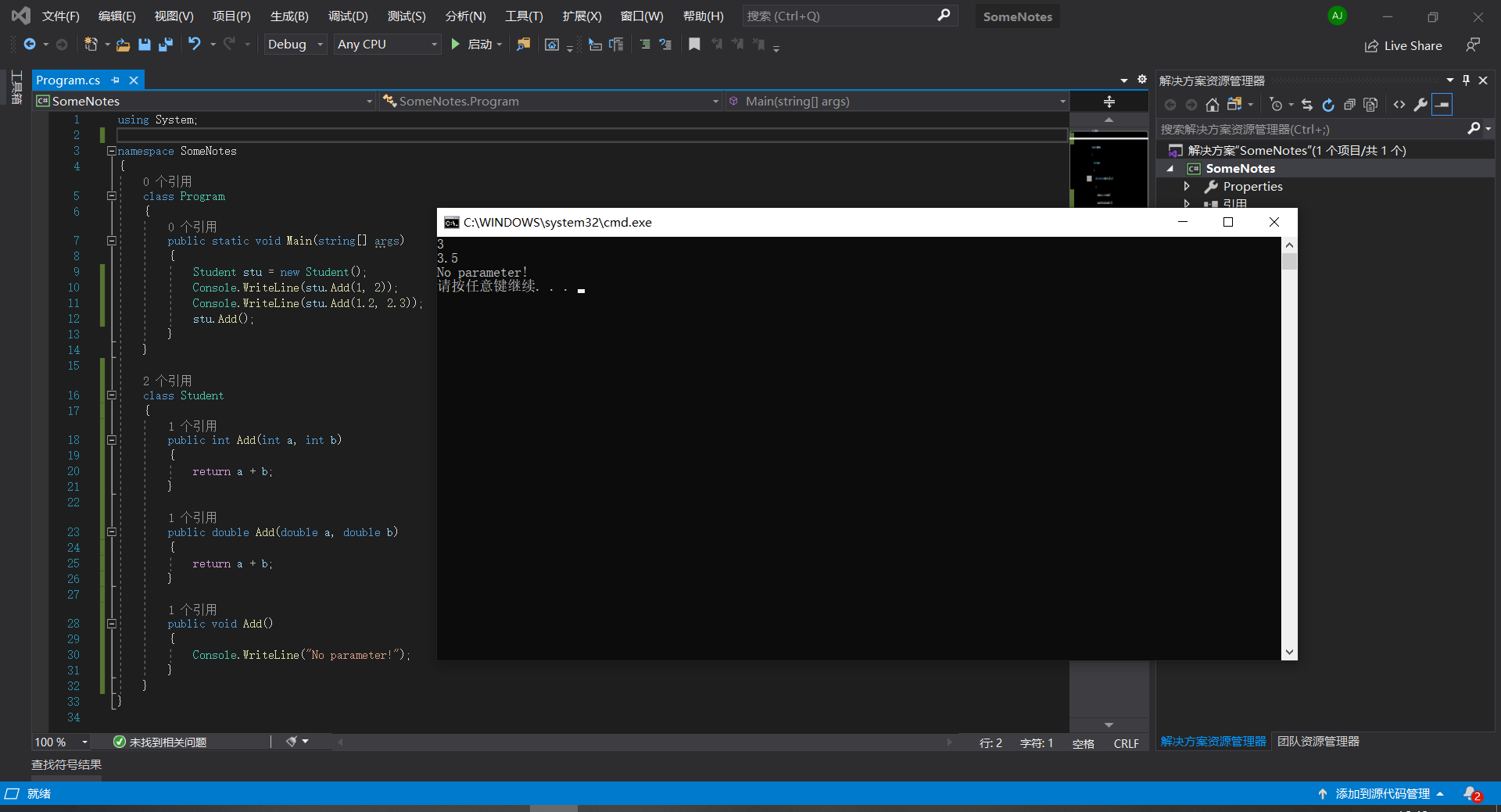Click the pending changes filter clock icon
Screen dimensions: 1501x812
(1277, 105)
